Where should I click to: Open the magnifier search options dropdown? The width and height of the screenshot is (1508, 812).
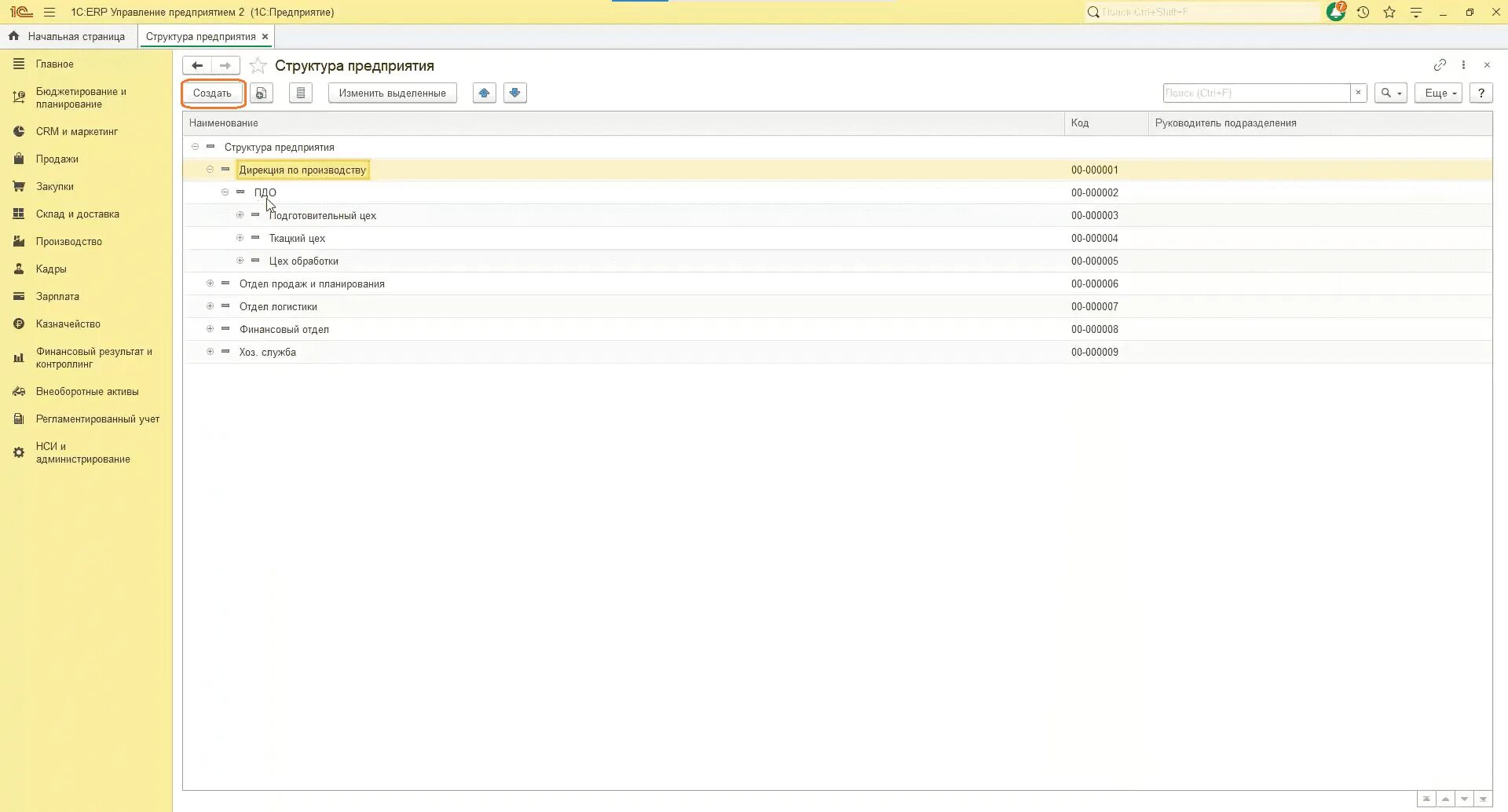coord(1391,93)
